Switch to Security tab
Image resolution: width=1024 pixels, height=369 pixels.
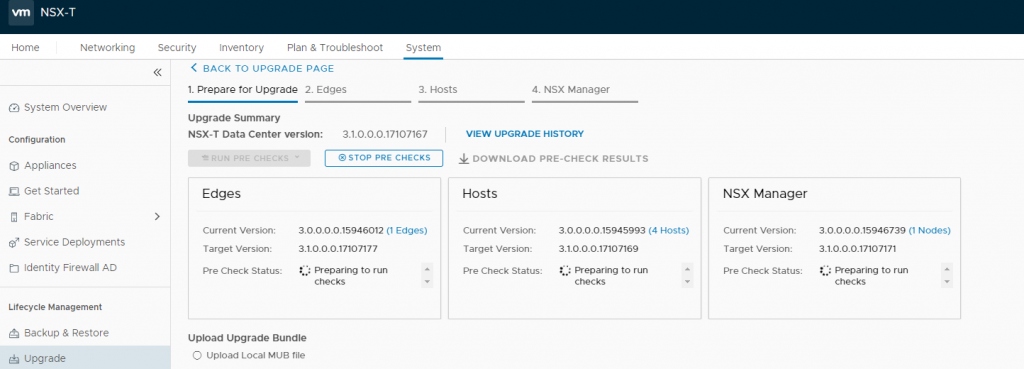coord(177,48)
